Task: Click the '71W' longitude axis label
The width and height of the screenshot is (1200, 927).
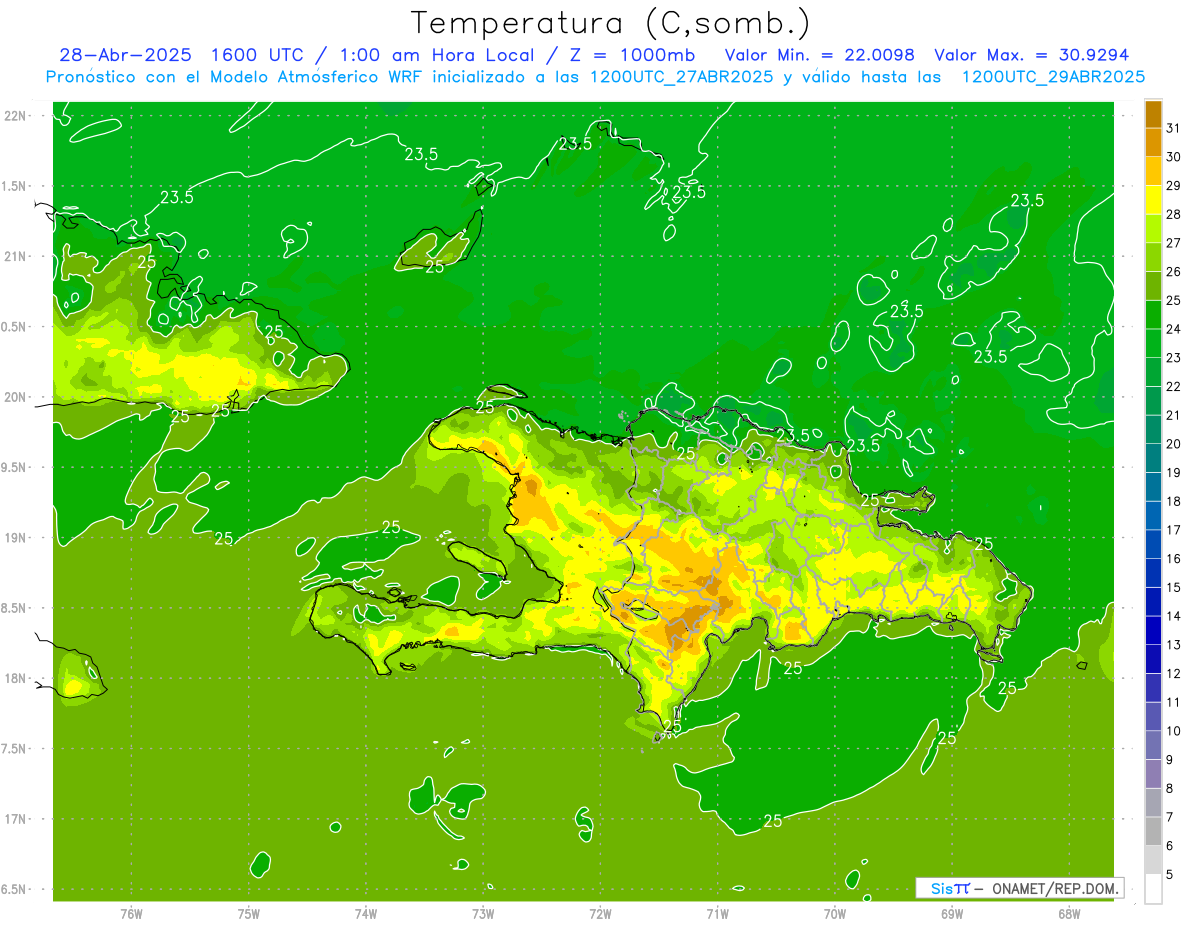Action: click(x=717, y=914)
